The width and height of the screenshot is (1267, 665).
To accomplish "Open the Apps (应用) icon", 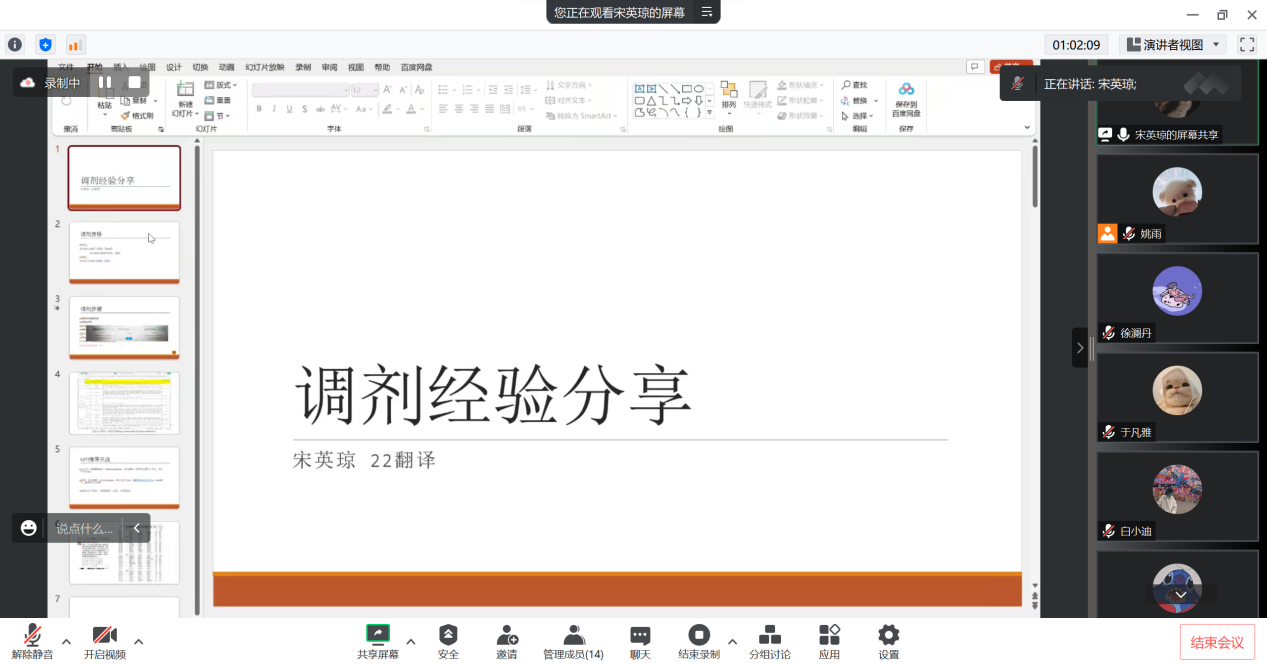I will (829, 635).
